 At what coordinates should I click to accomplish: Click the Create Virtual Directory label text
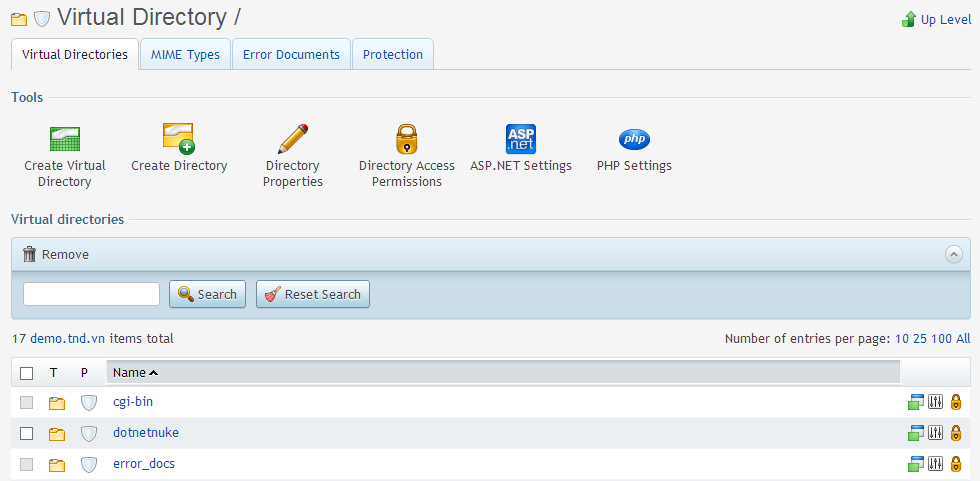click(65, 174)
